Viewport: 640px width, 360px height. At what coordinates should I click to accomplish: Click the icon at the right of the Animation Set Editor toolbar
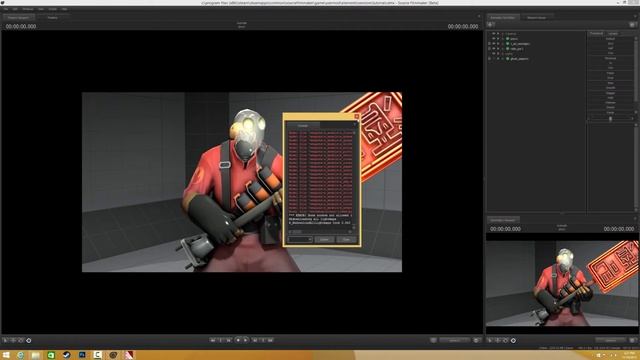coord(632,25)
